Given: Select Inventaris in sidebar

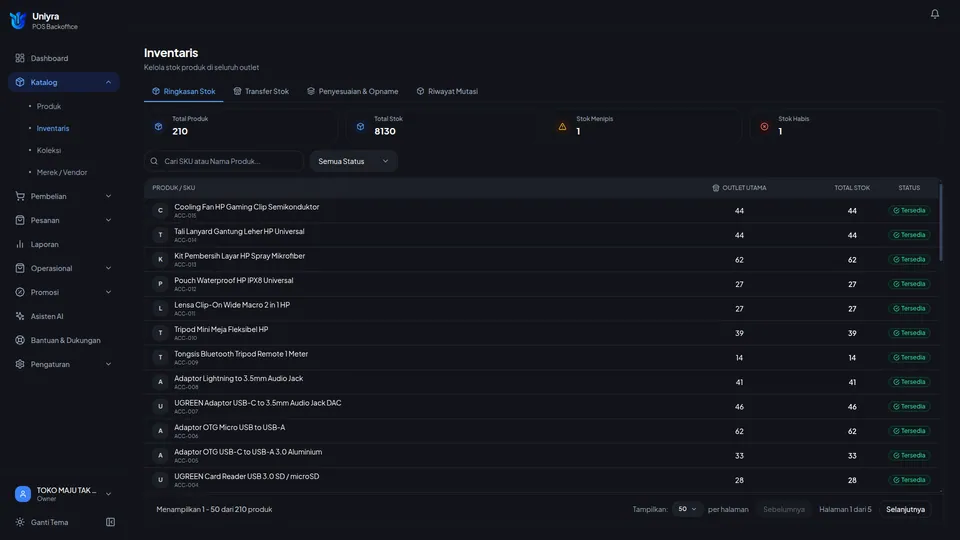Looking at the screenshot, I should 53,128.
